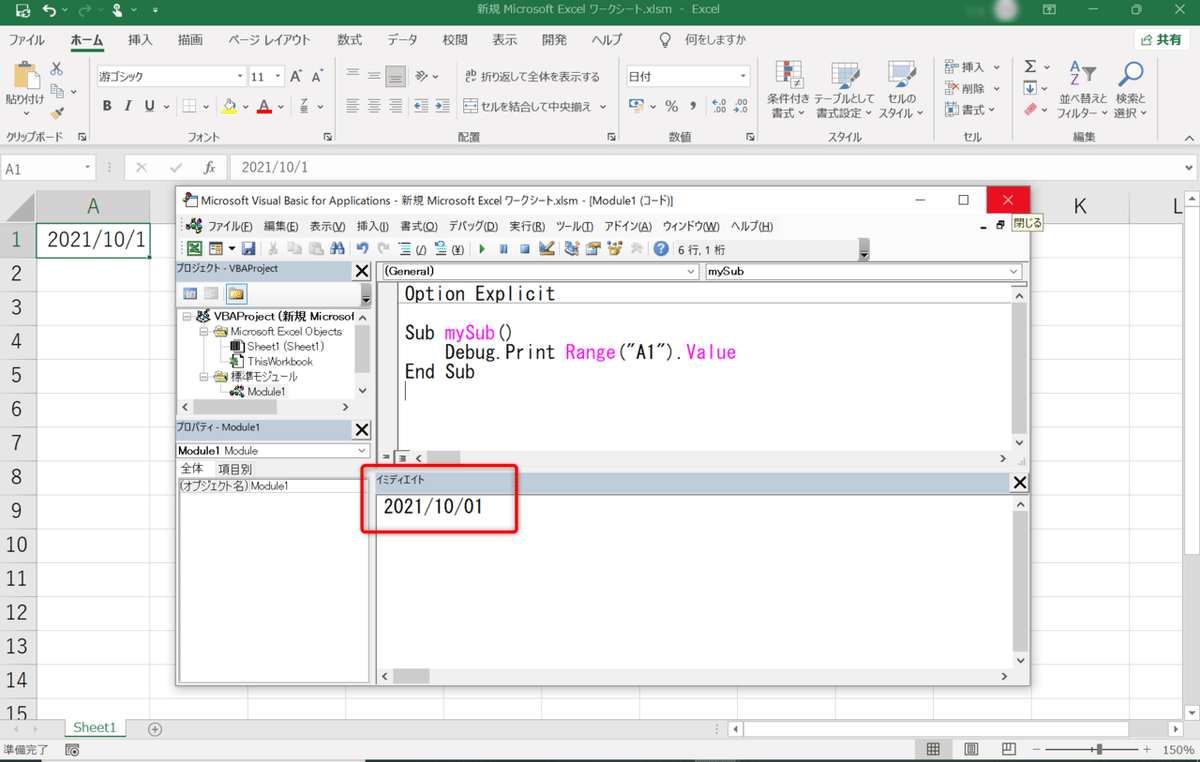
Task: Open VBA 実行(R) menu
Action: click(527, 226)
